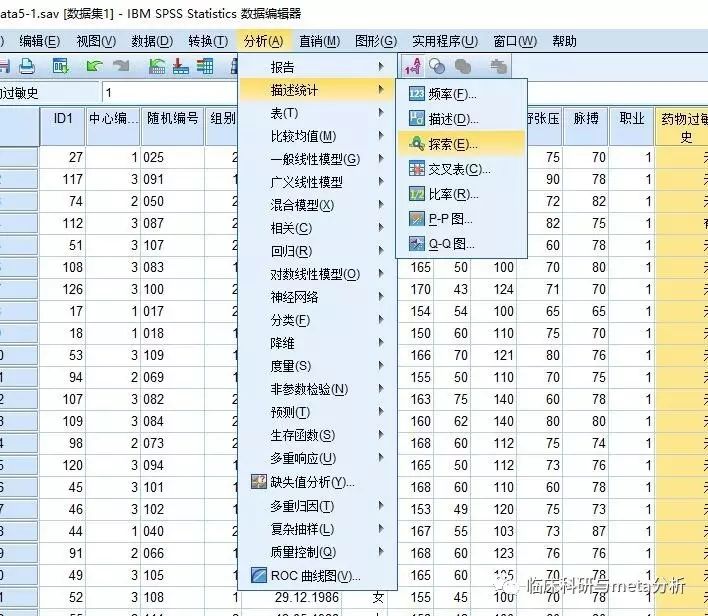The width and height of the screenshot is (708, 616).
Task: Open the 数据(D) menu
Action: coord(152,42)
